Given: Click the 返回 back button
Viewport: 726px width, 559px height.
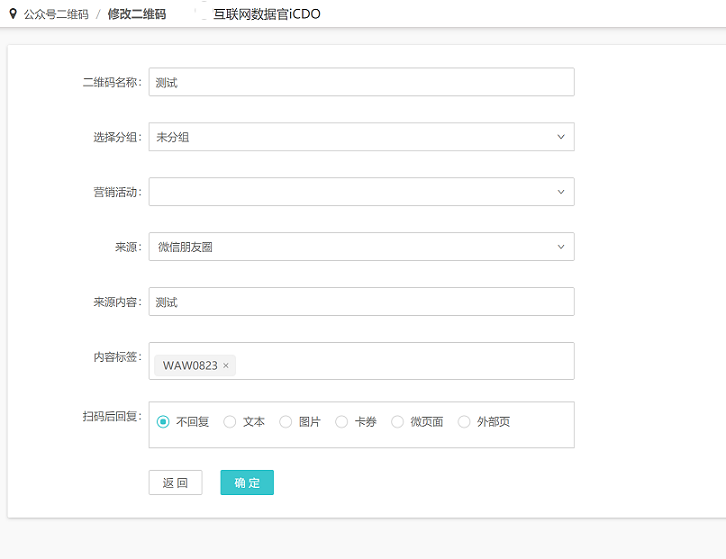Looking at the screenshot, I should tap(175, 483).
